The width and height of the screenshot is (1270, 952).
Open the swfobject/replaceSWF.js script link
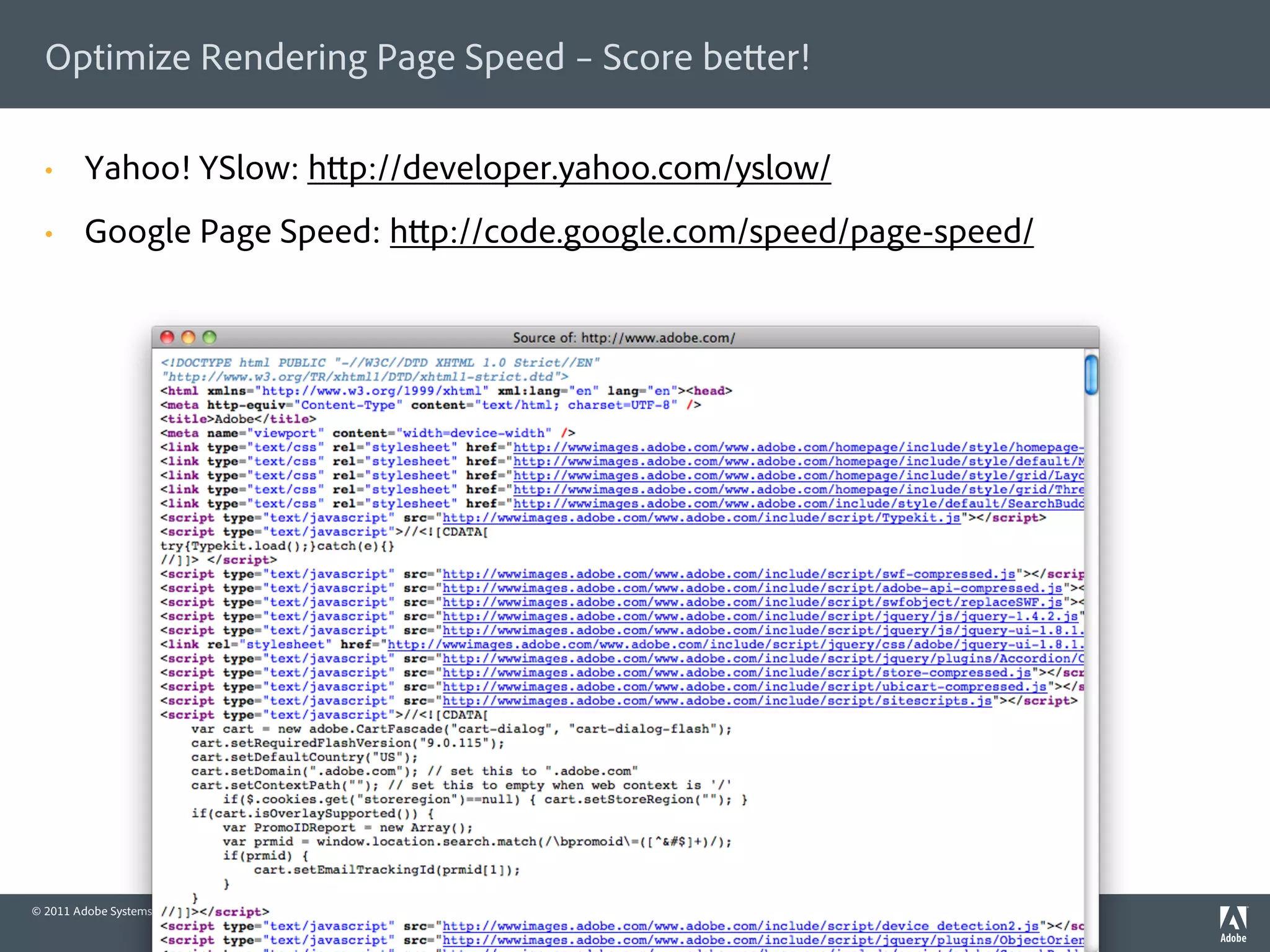coord(752,602)
